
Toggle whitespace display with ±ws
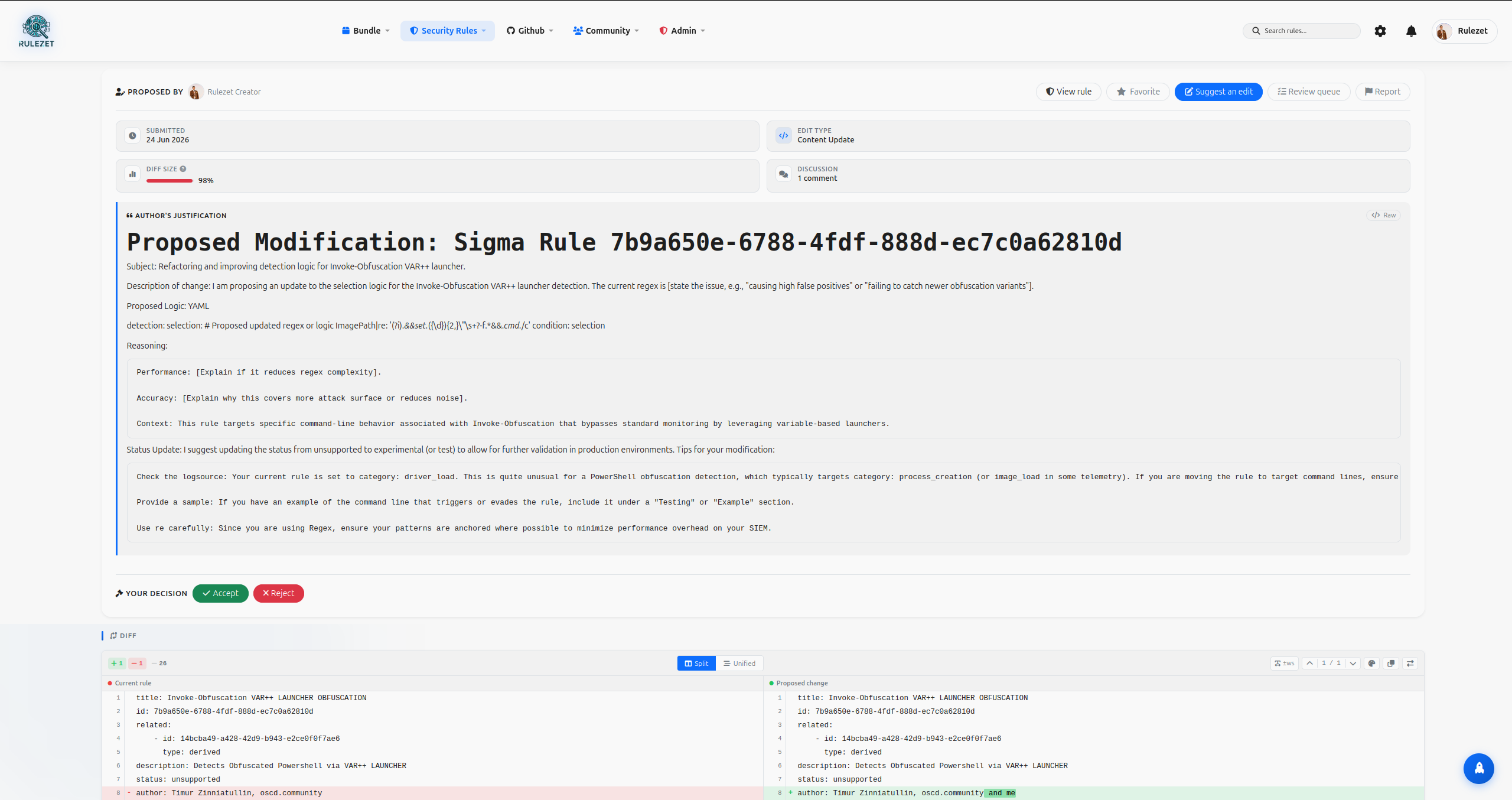tap(1284, 663)
